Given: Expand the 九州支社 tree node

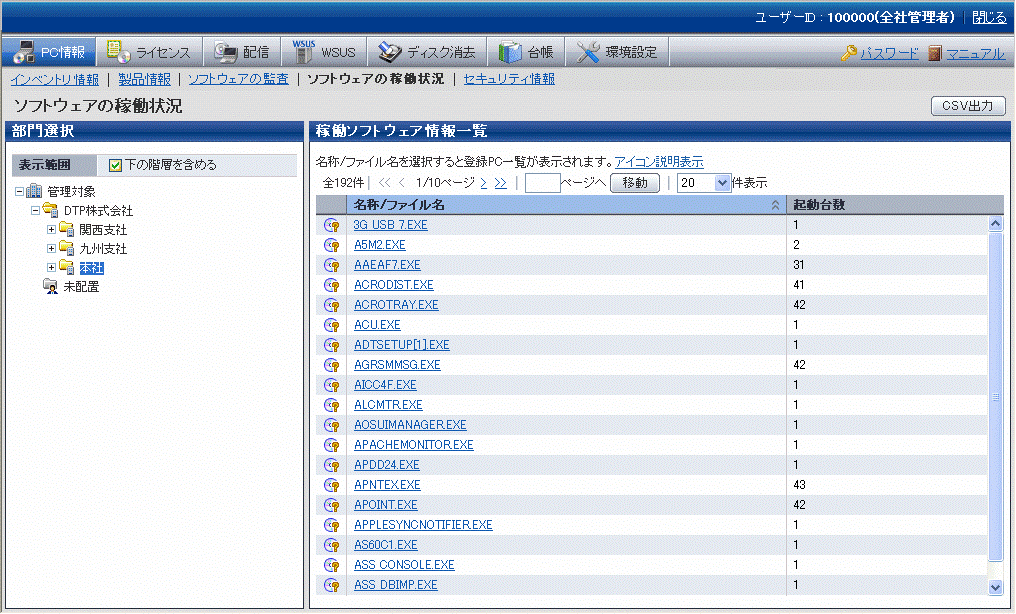Looking at the screenshot, I should click(51, 249).
